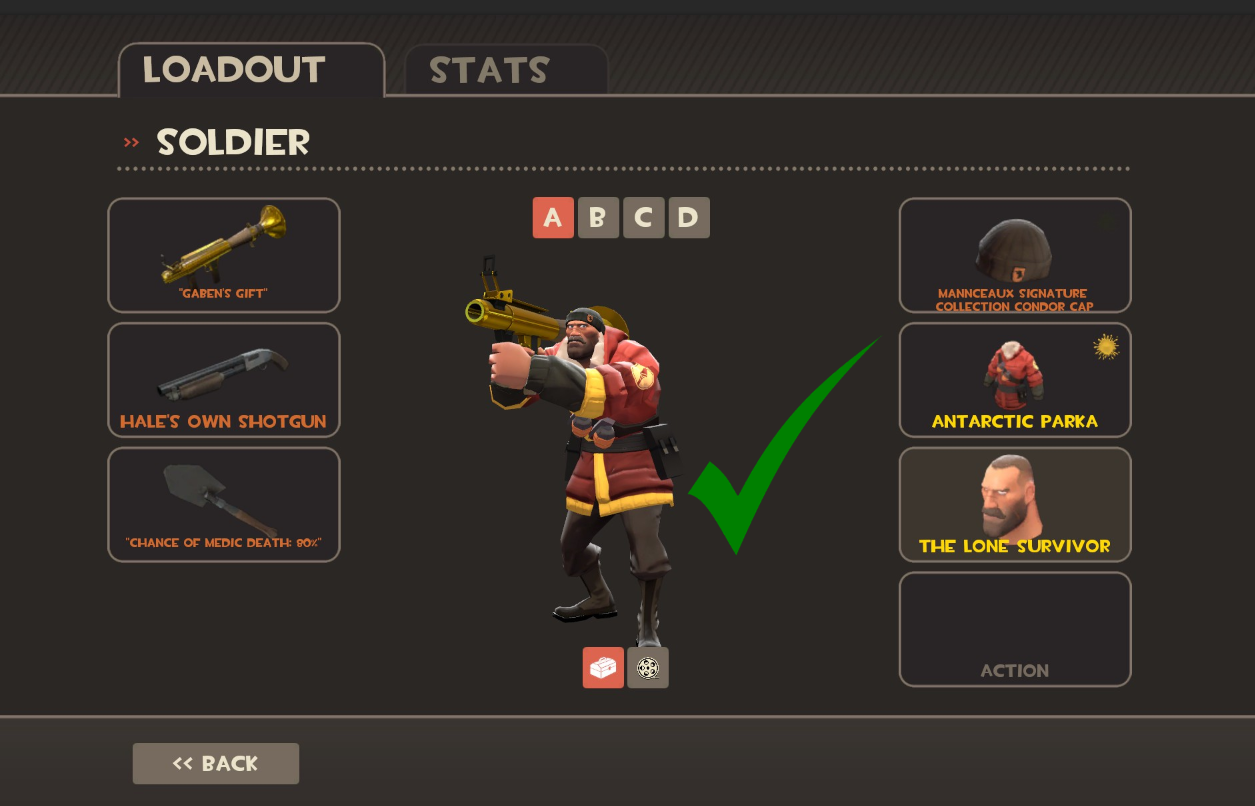Open the Hale's Own Shotgun slot

[x=224, y=380]
